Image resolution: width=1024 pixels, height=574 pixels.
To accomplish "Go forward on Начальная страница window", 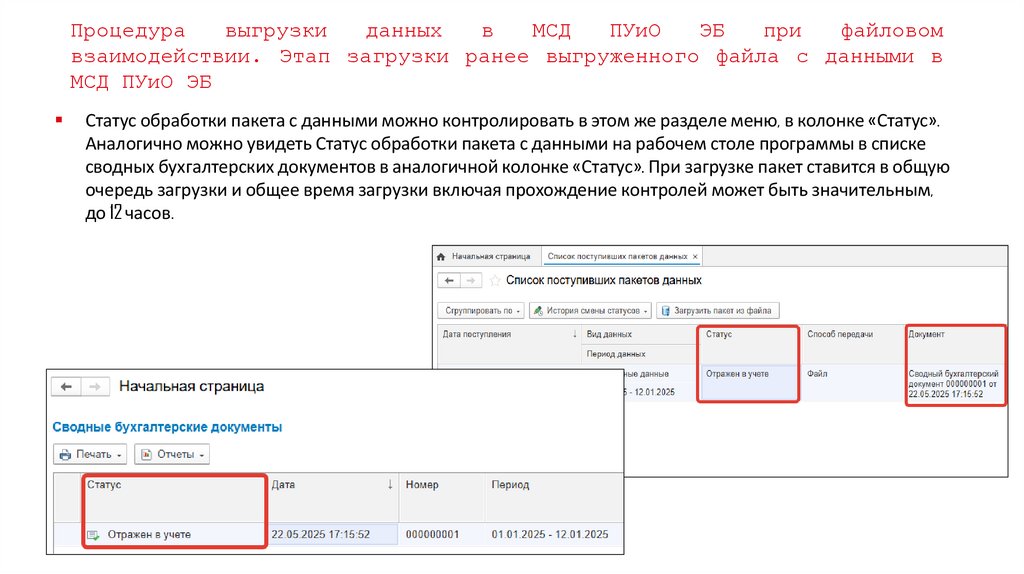I will tap(95, 387).
